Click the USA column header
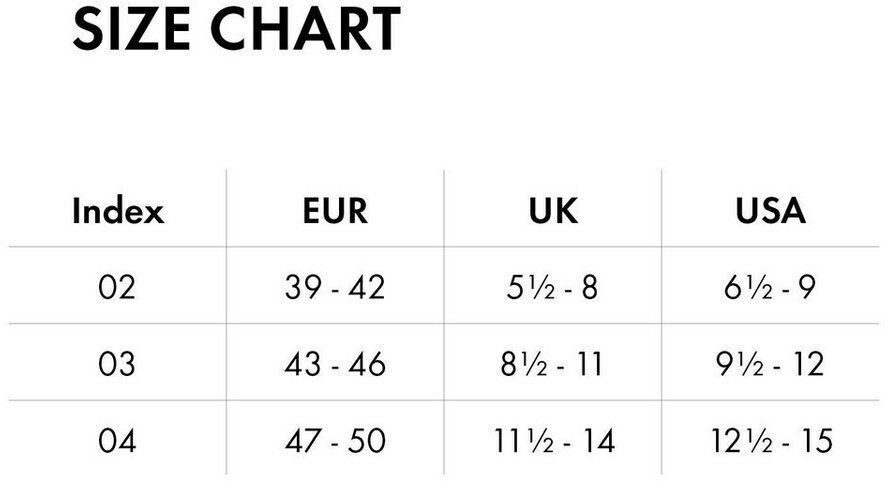 770,211
